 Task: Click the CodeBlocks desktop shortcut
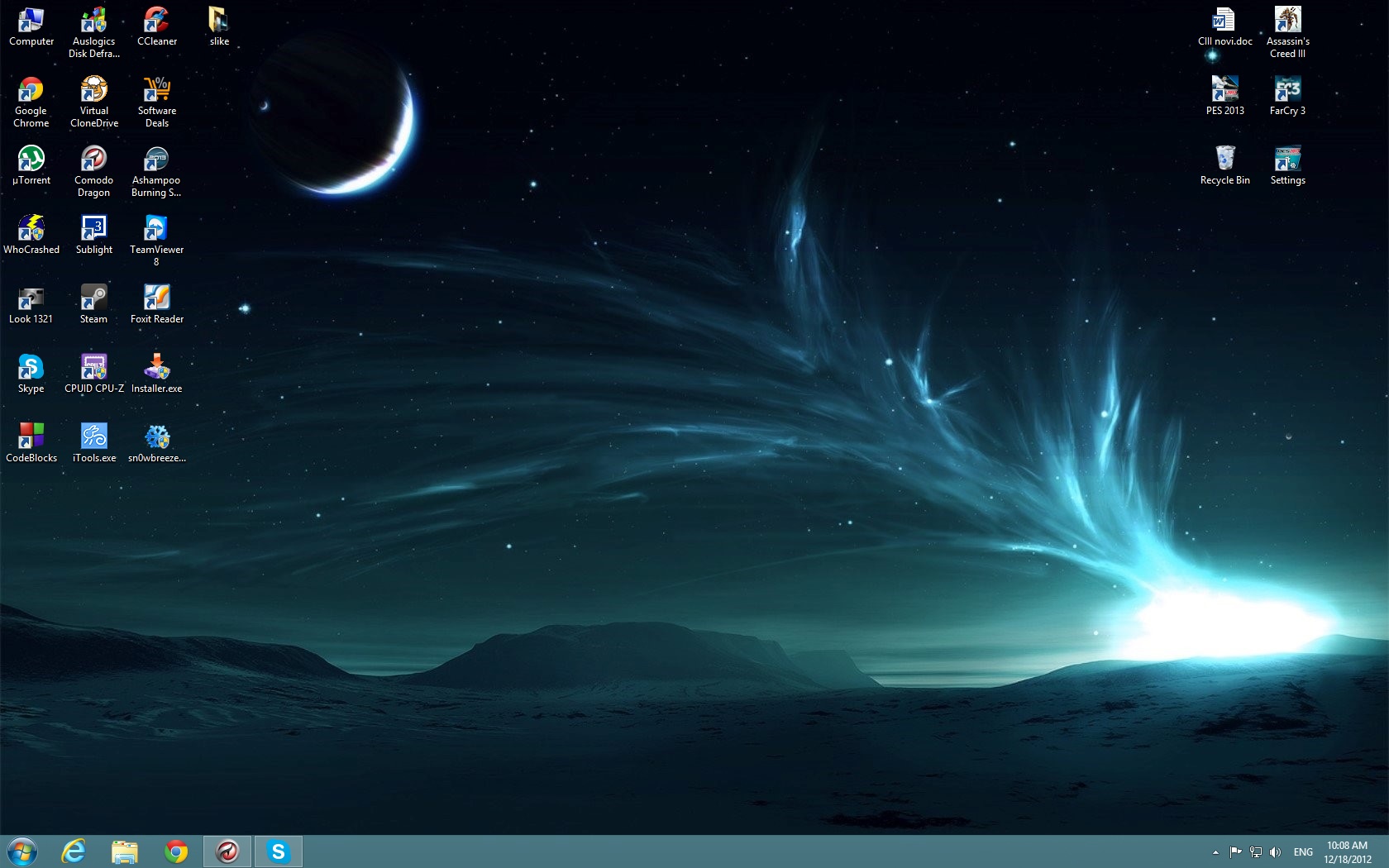31,443
